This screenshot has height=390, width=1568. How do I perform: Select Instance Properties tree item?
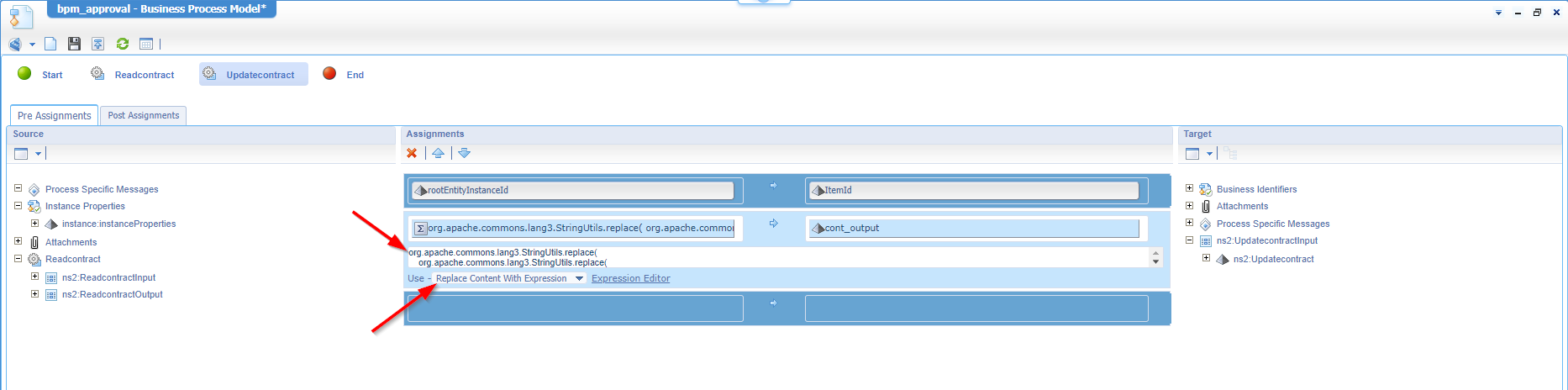(x=85, y=206)
